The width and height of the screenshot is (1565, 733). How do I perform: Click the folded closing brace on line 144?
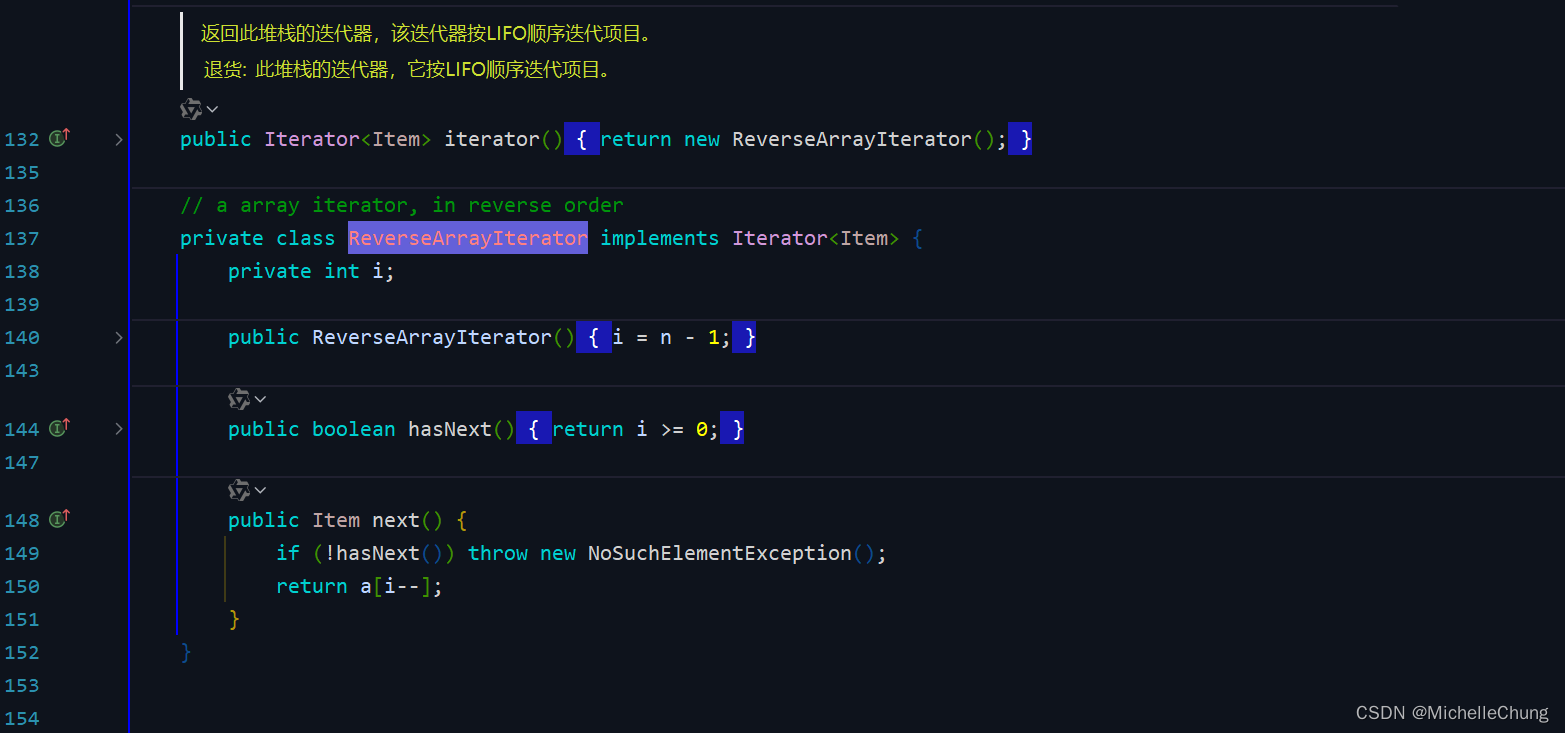point(733,429)
